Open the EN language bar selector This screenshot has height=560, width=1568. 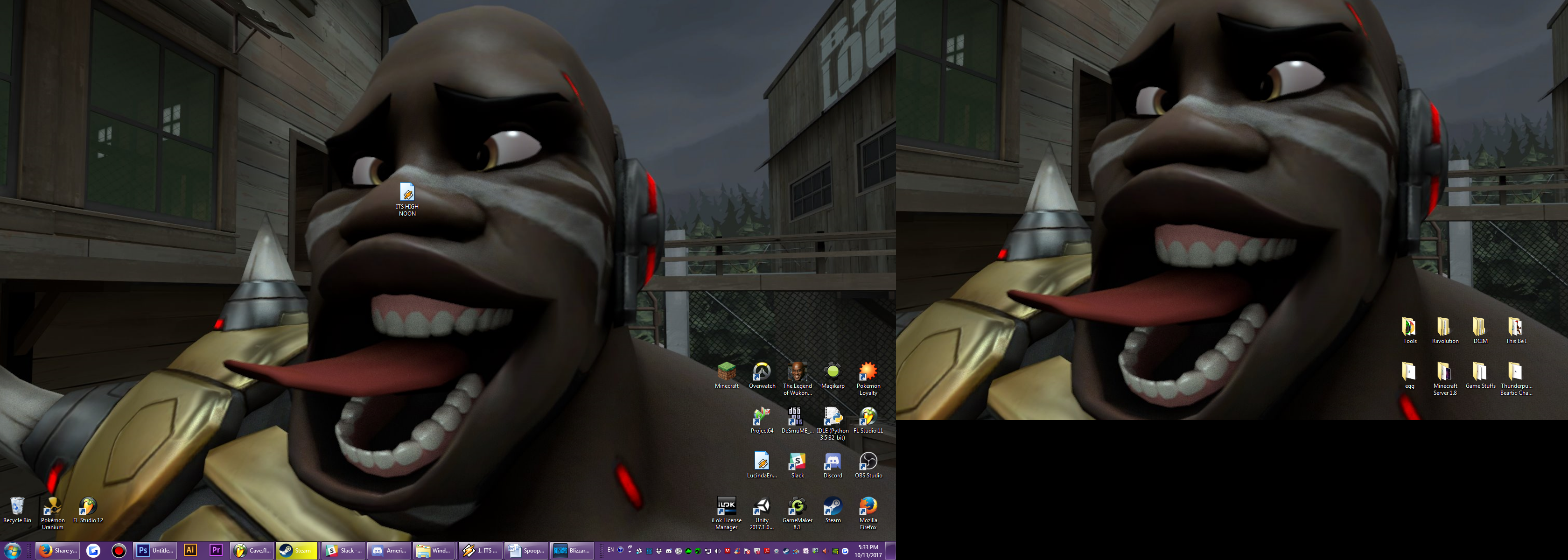click(610, 550)
